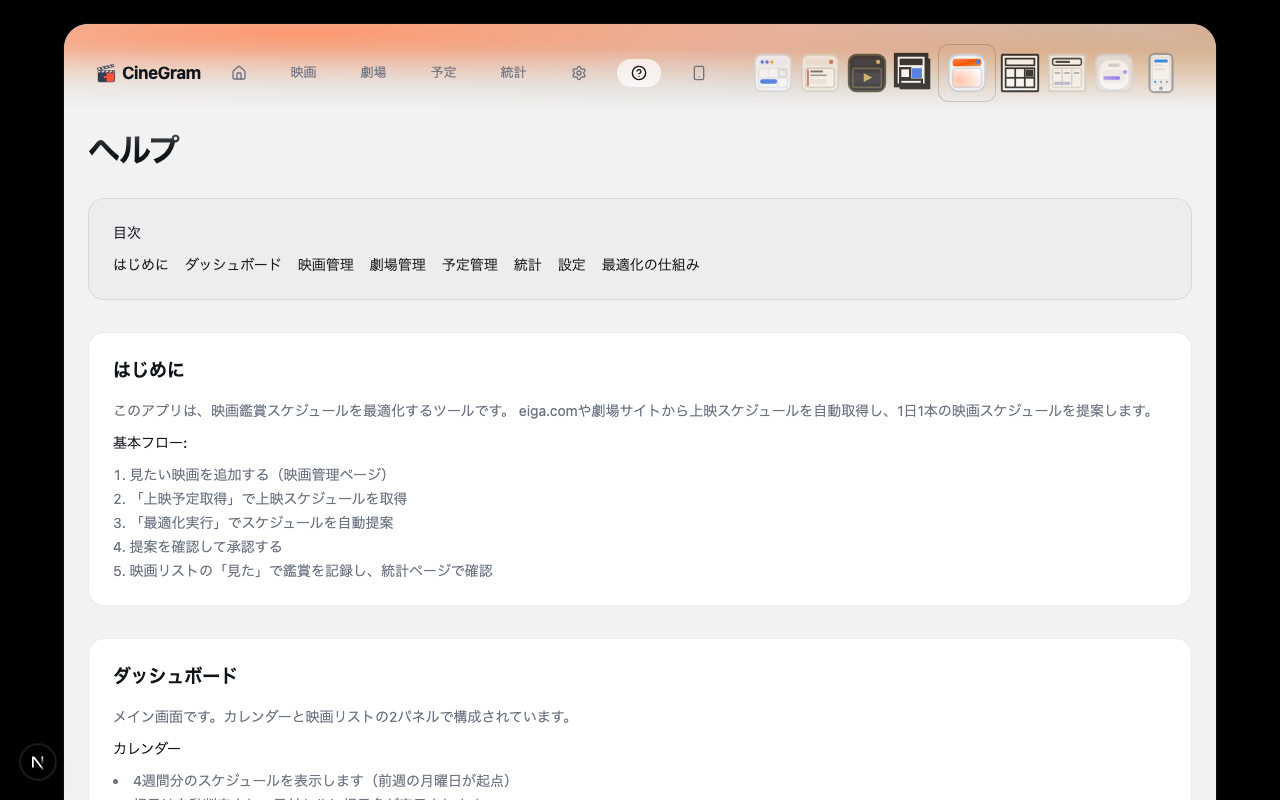Click the CineGram logo
This screenshot has height=800, width=1280.
(x=149, y=73)
